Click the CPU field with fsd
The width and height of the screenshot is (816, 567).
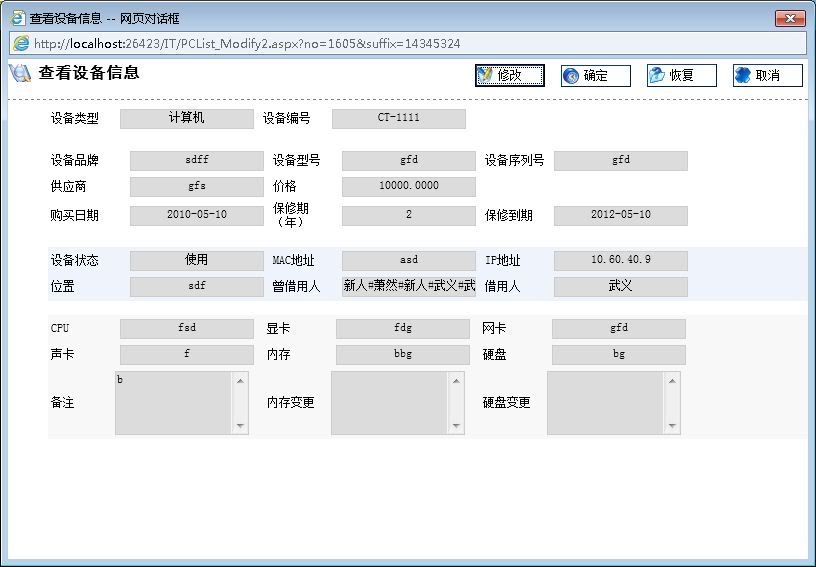click(187, 329)
